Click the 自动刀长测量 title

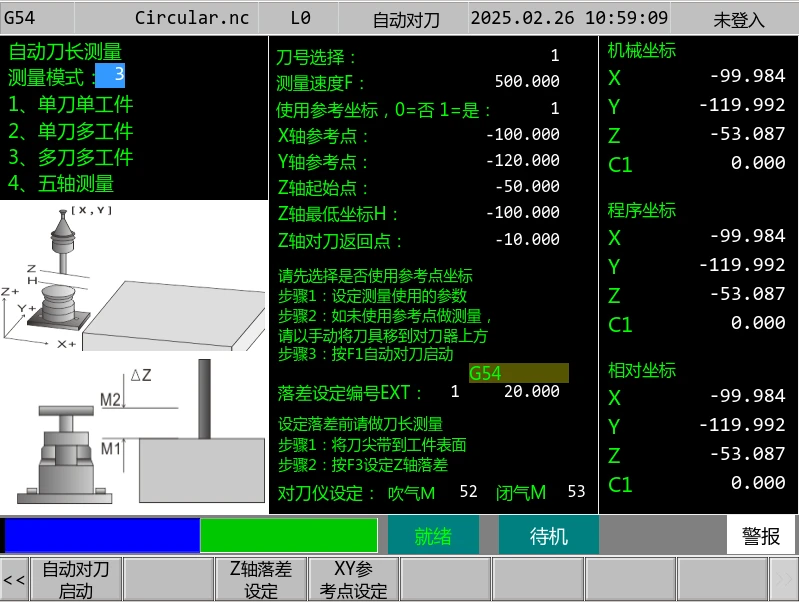tap(65, 51)
